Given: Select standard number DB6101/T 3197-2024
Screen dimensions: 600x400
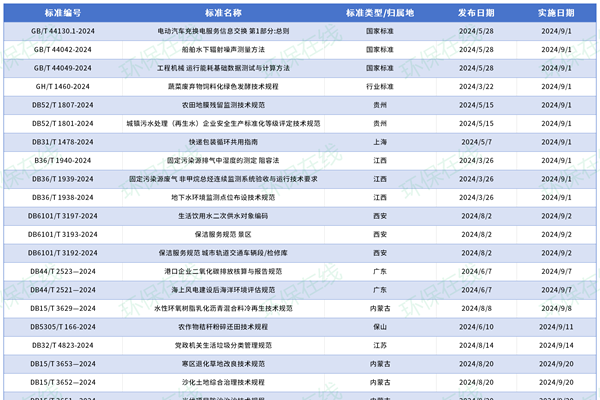Looking at the screenshot, I should pos(62,215).
